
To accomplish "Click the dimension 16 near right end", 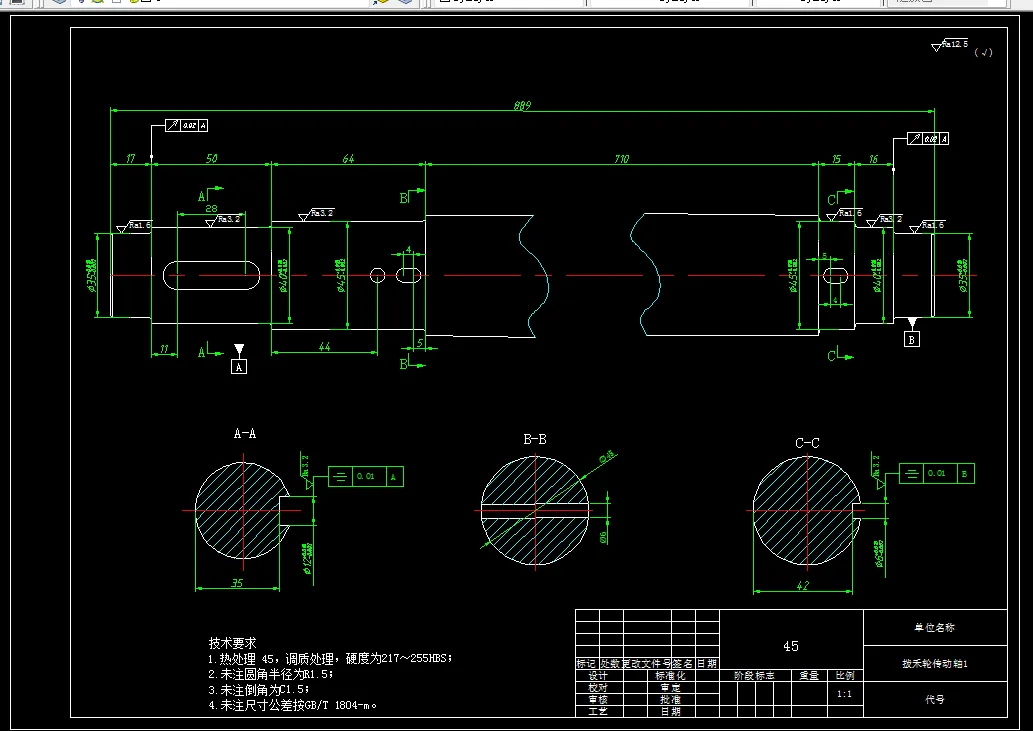I will [873, 159].
